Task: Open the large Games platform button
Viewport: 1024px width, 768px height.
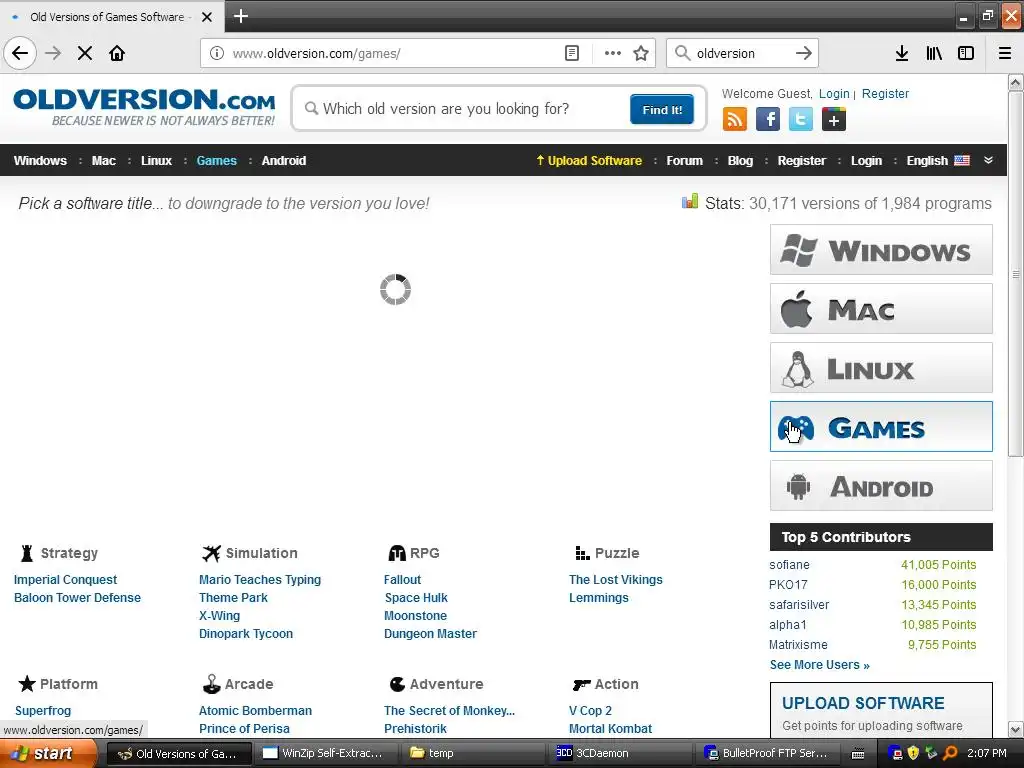Action: click(x=881, y=426)
